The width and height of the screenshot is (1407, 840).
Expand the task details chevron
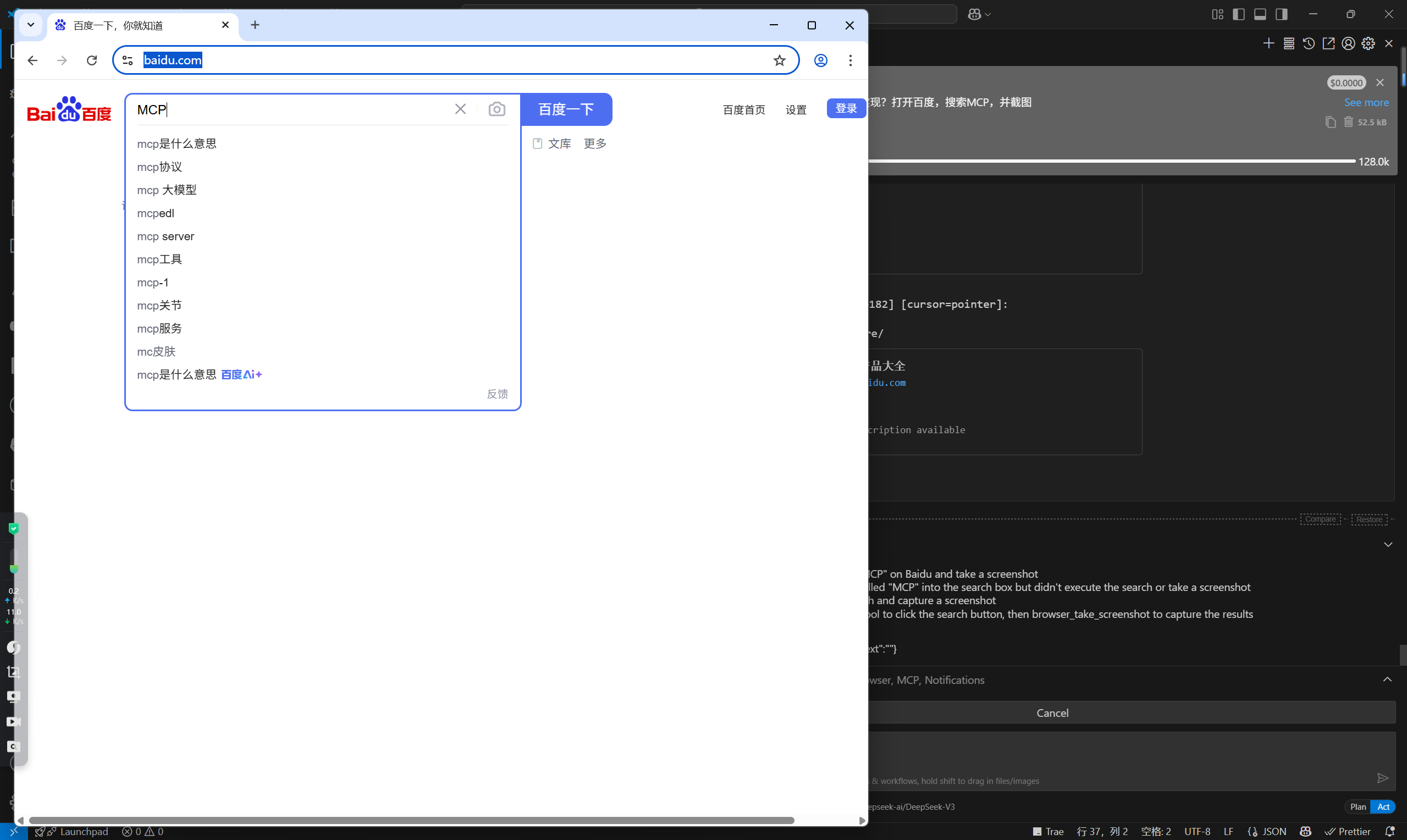(x=1388, y=545)
